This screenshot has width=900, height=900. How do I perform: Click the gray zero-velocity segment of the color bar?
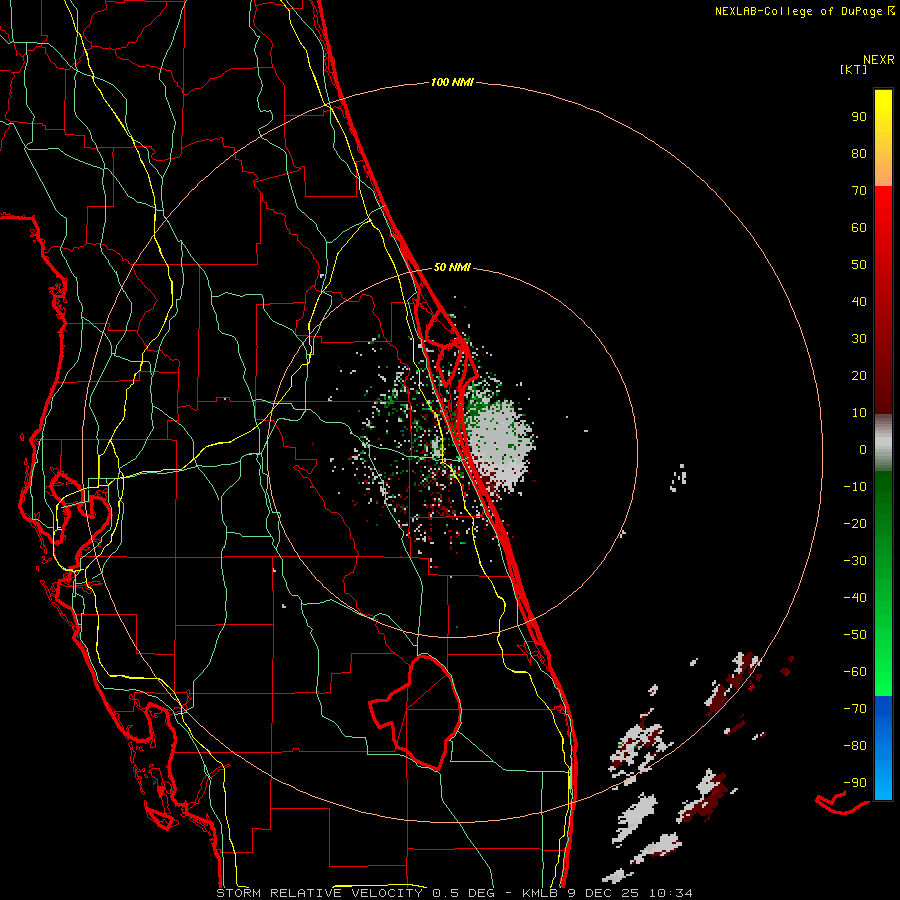coord(883,443)
